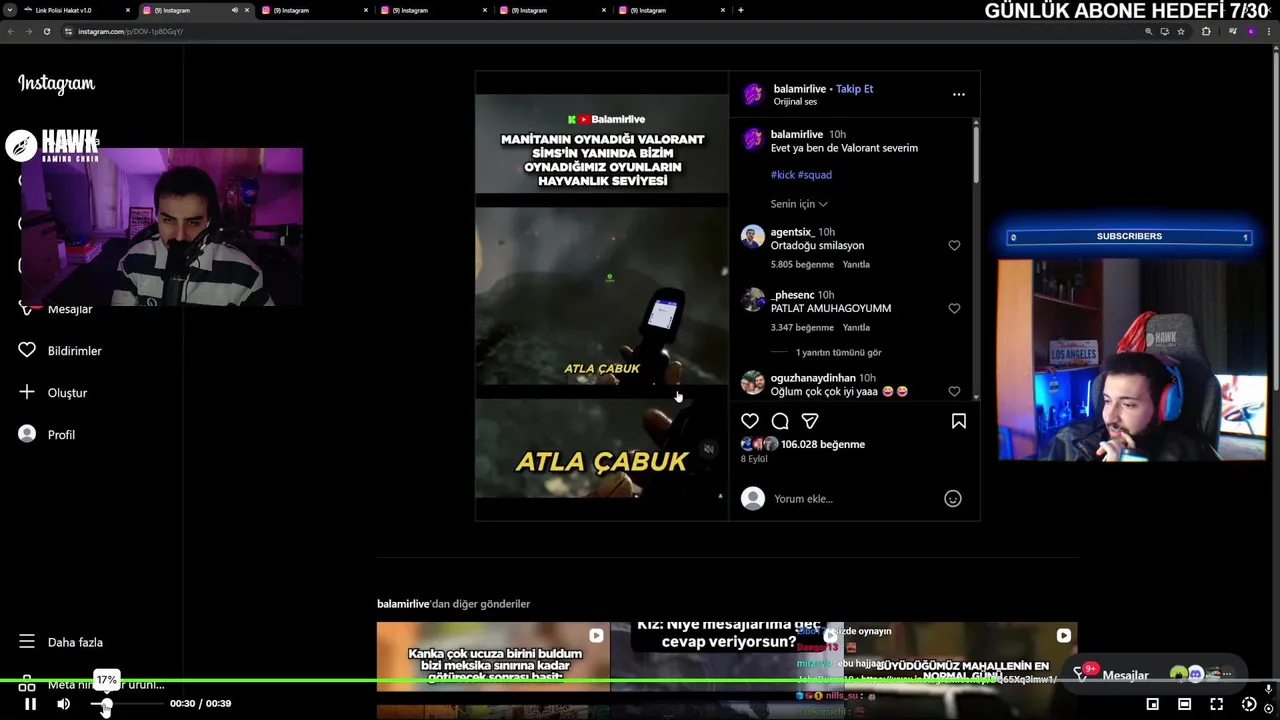This screenshot has height=720, width=1280.
Task: Click the Yorum ekle comment input field
Action: point(853,498)
